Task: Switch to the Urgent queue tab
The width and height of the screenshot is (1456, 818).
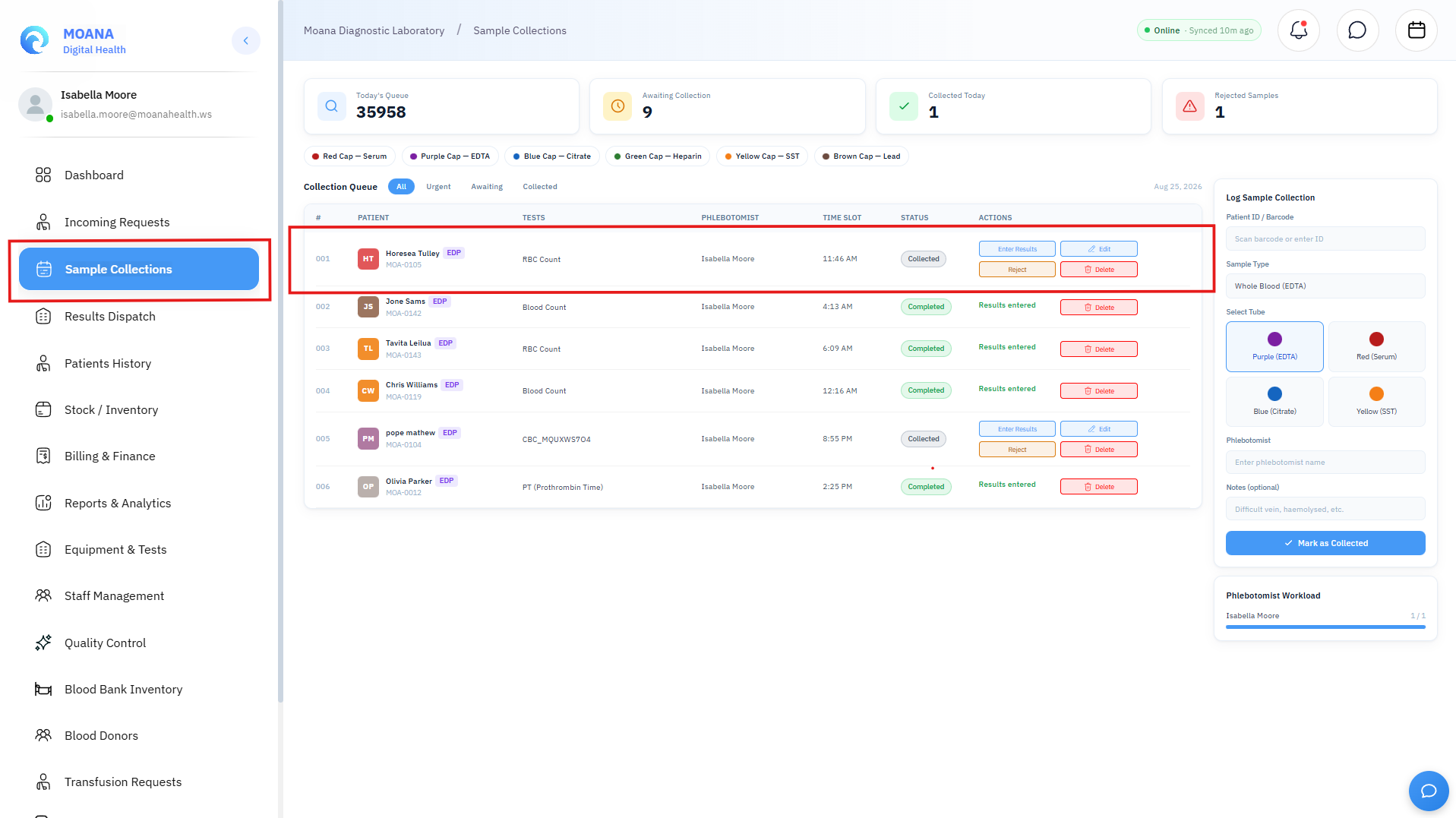Action: pos(438,187)
